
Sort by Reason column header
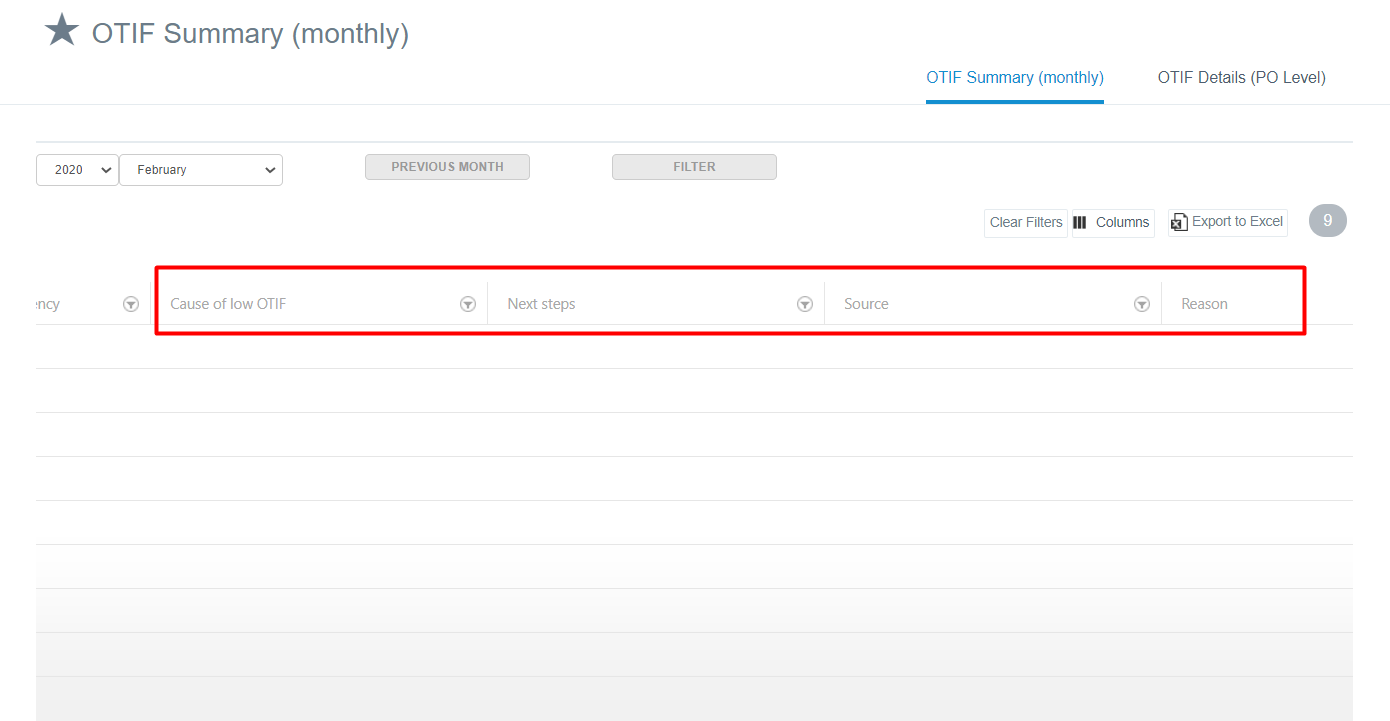coord(1204,304)
